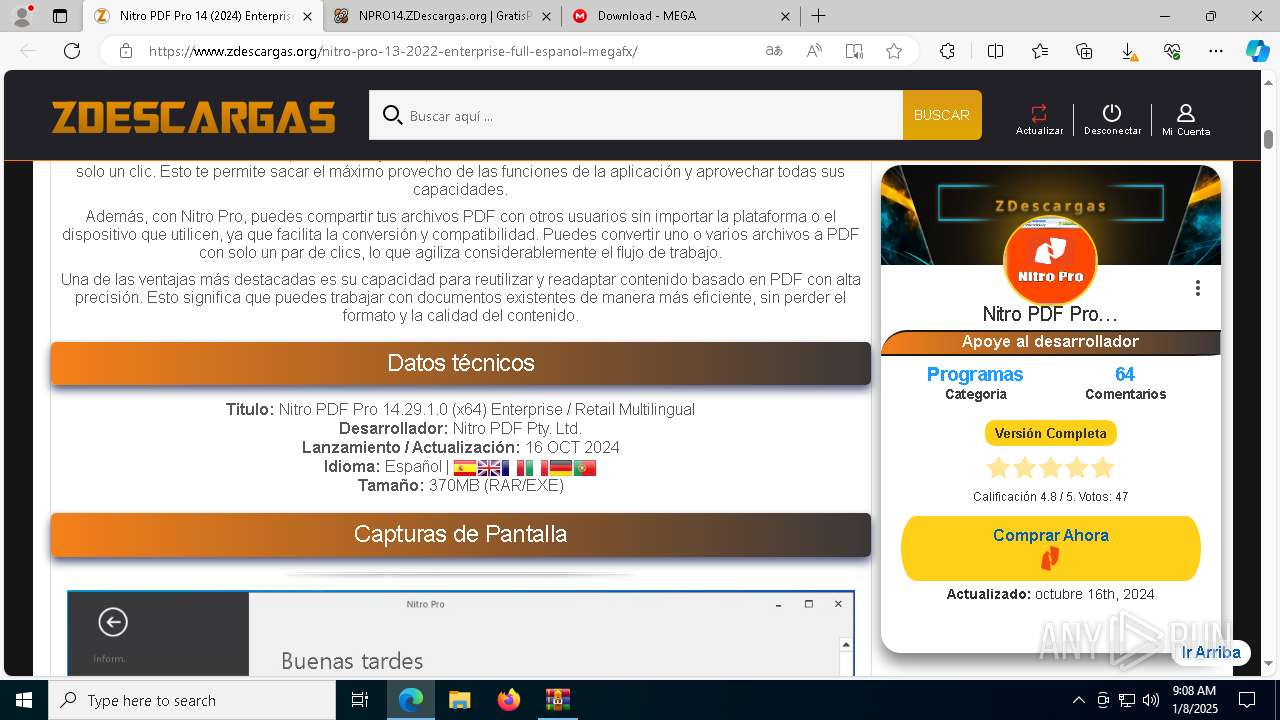Image resolution: width=1280 pixels, height=720 pixels.
Task: Open Edge settings and more menu
Action: tap(1216, 51)
